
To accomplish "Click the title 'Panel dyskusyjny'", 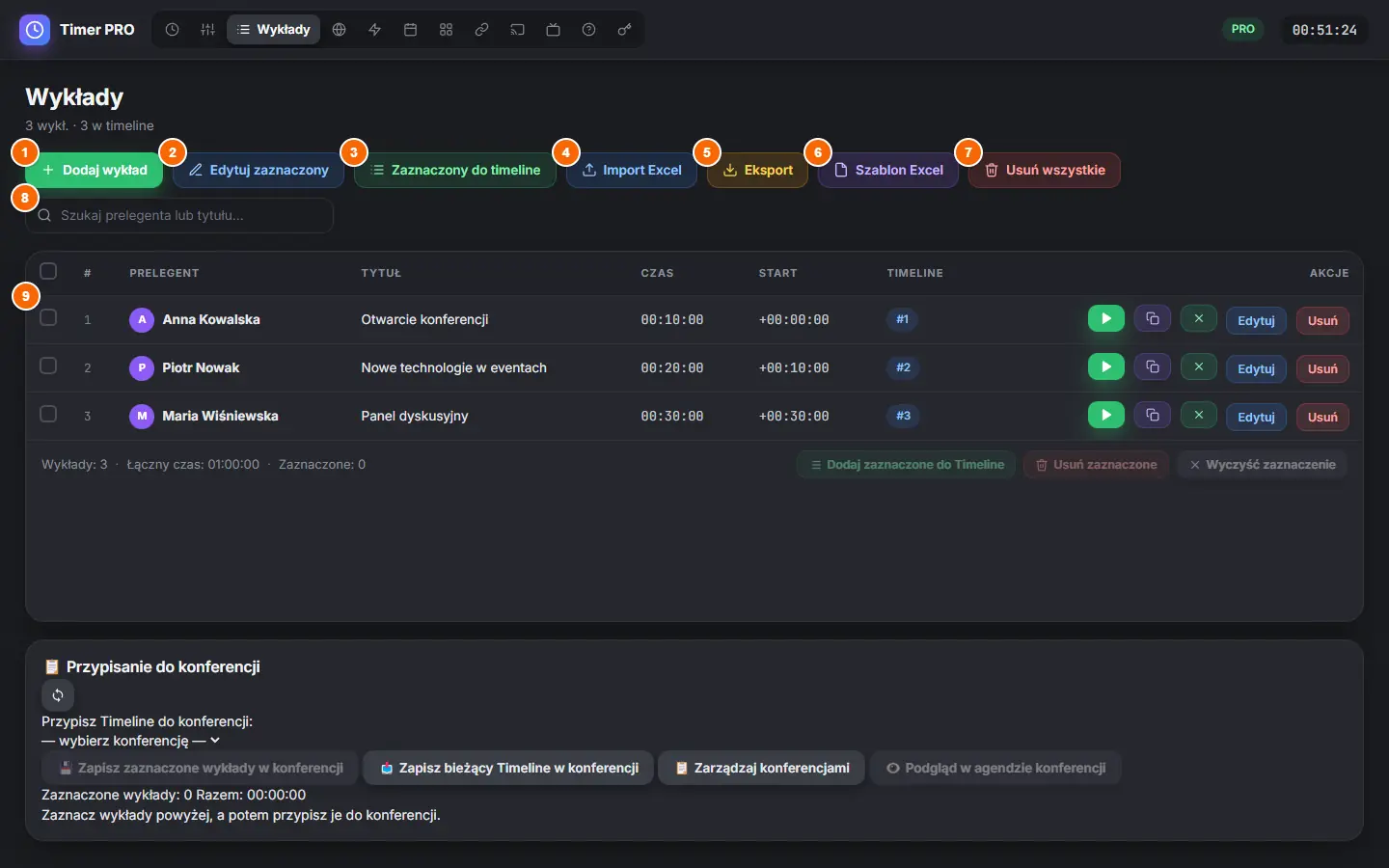I will point(415,416).
